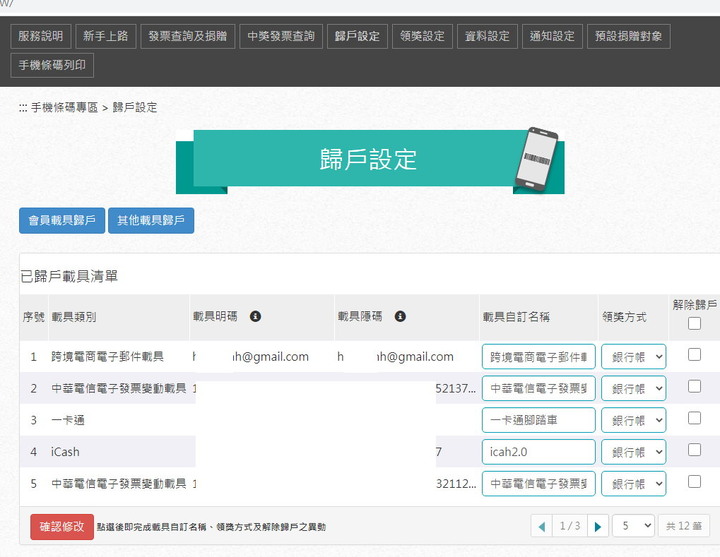This screenshot has width=720, height=557.
Task: Click info icon beside 載具隱碼 header
Action: [400, 316]
